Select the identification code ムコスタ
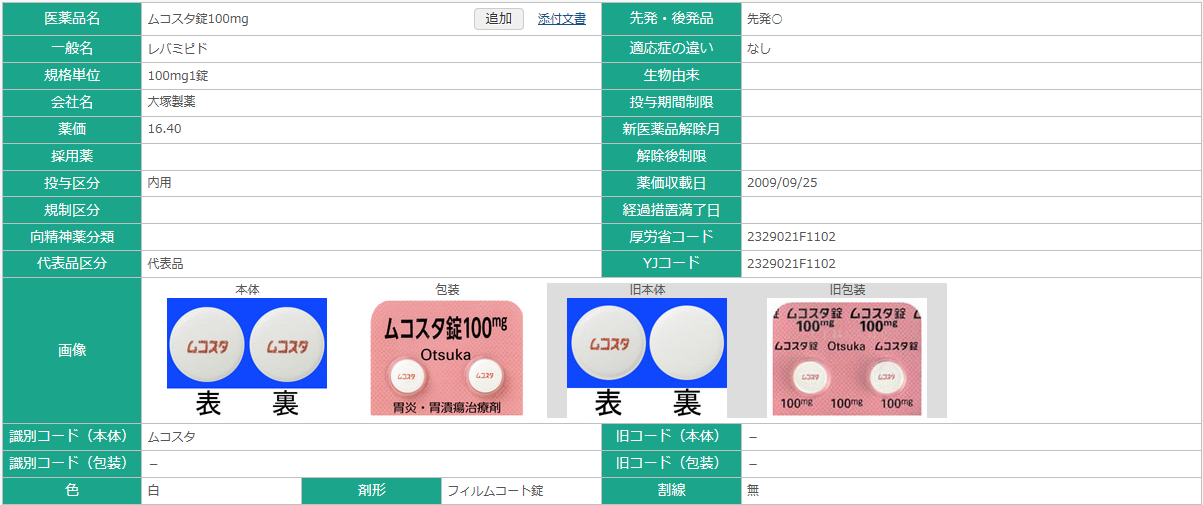1203x505 pixels. coord(172,437)
